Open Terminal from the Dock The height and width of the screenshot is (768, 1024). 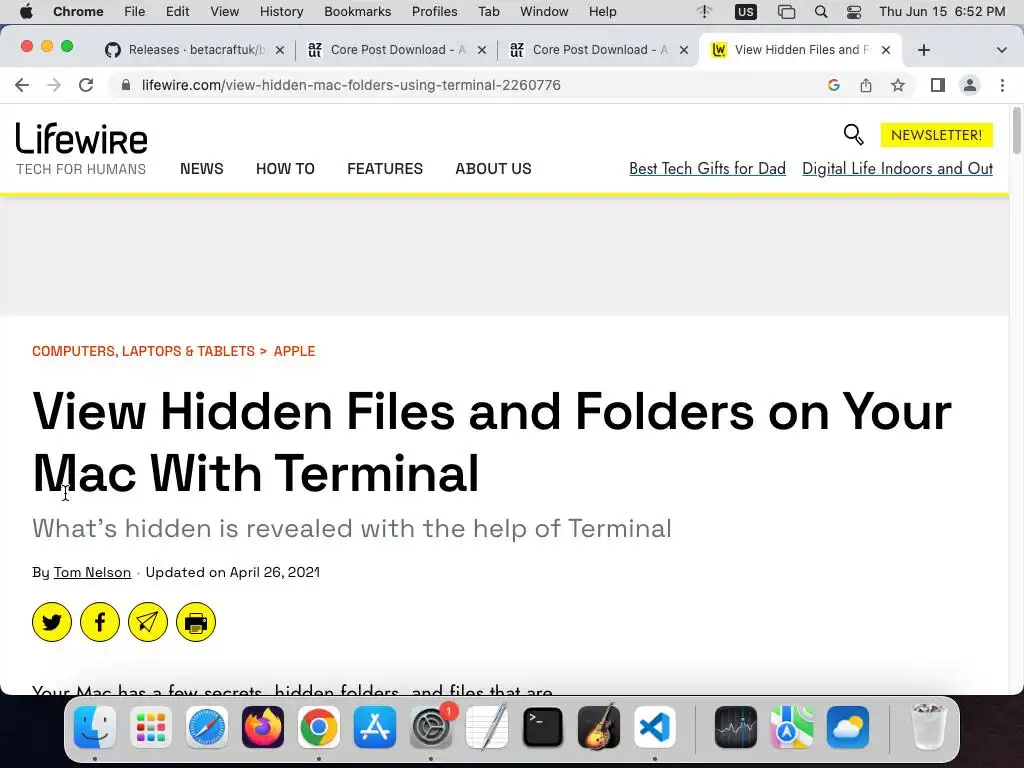tap(543, 727)
